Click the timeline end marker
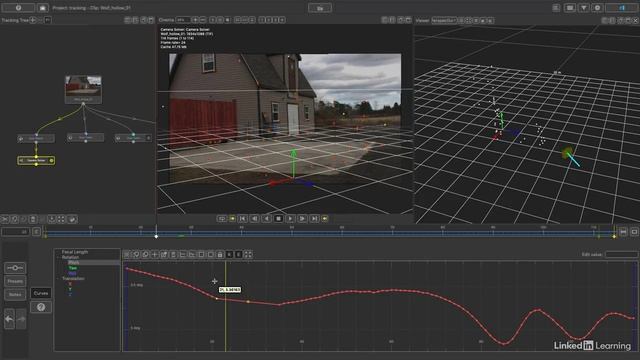The height and width of the screenshot is (360, 640). 614,236
